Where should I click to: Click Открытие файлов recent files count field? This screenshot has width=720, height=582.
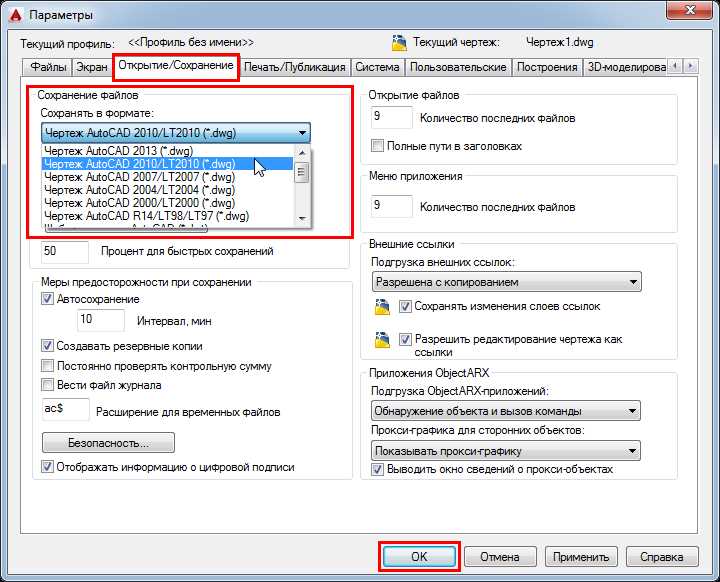pyautogui.click(x=392, y=117)
